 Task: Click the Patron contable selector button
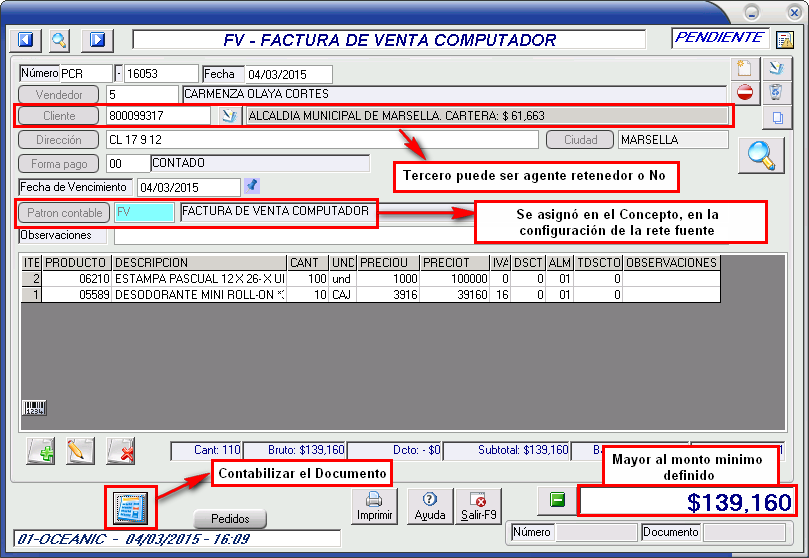coord(64,213)
